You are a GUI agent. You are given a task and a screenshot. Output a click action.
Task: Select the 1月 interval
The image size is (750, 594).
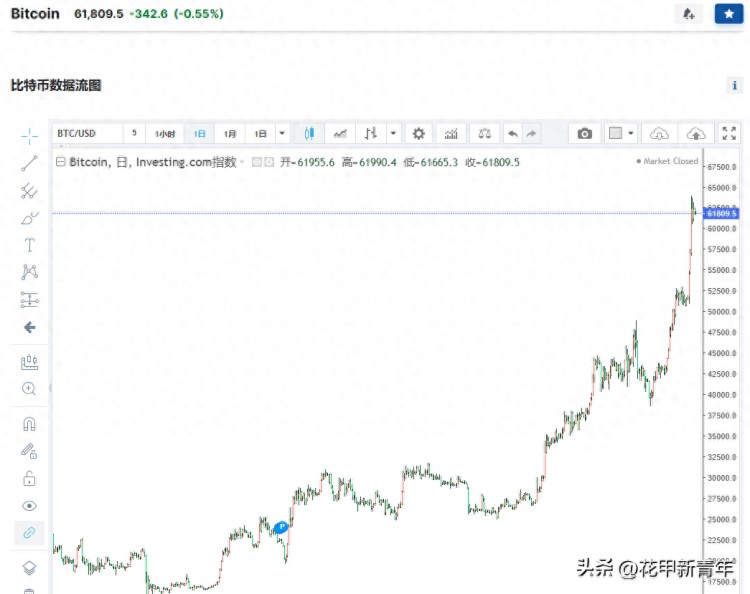tap(230, 133)
